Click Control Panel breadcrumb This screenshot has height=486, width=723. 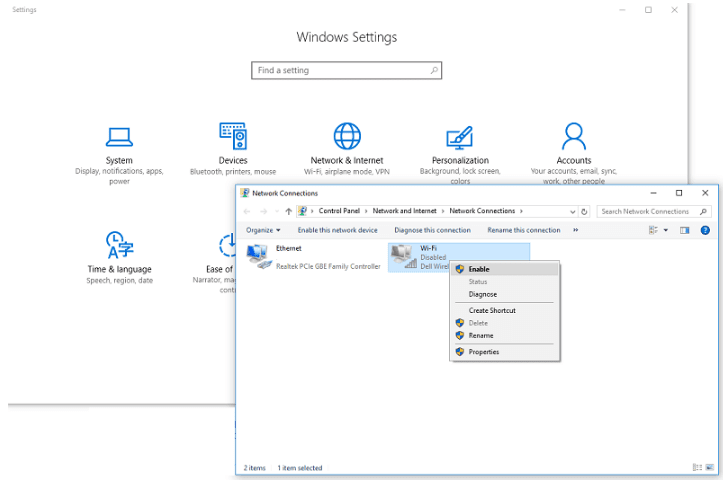pyautogui.click(x=339, y=211)
